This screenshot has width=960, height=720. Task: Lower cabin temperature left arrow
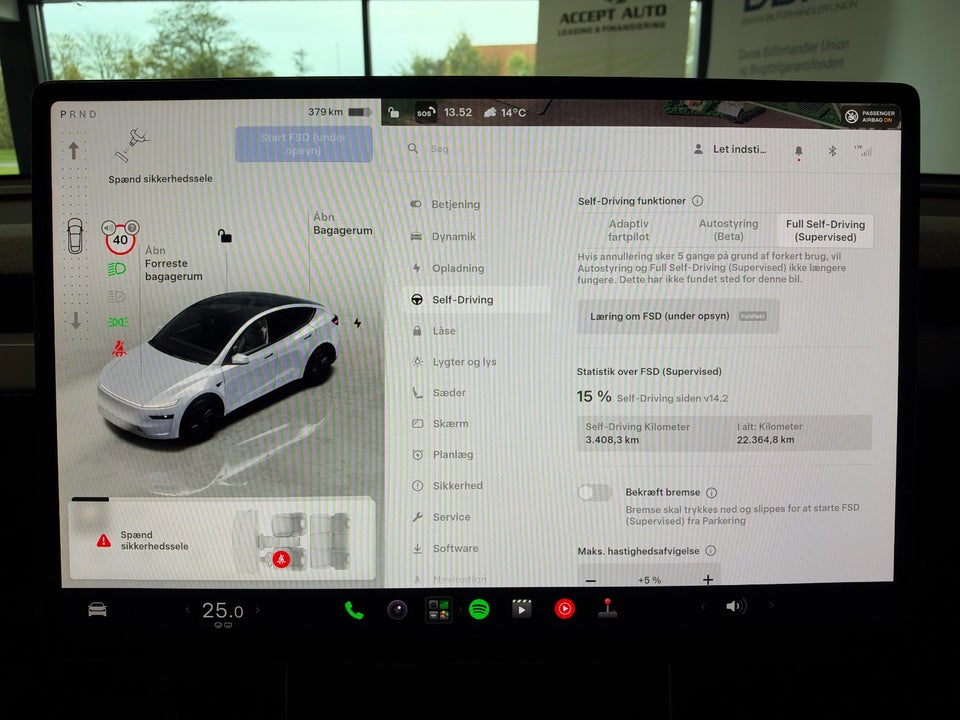[188, 610]
